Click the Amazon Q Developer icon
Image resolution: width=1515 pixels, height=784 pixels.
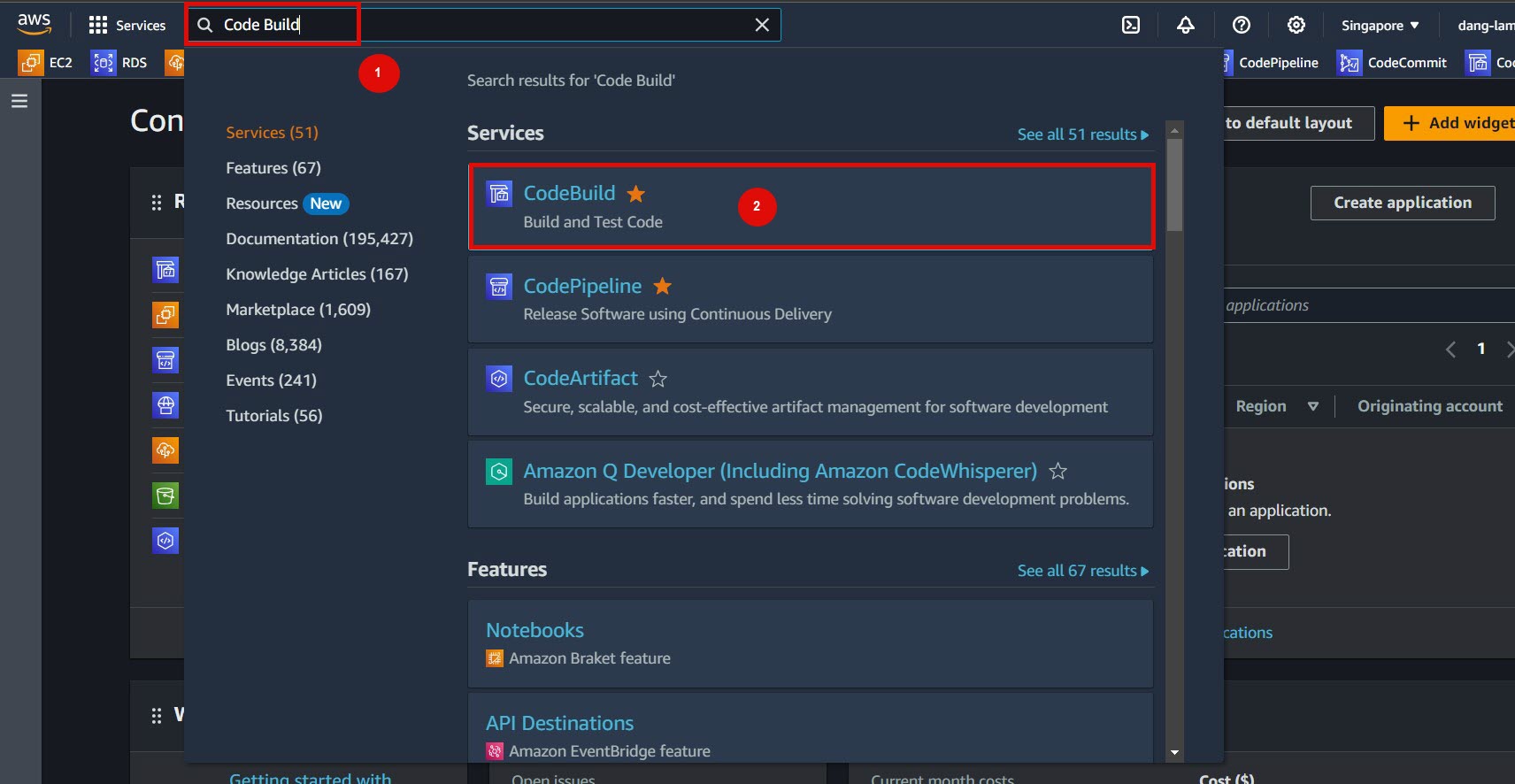coord(499,471)
